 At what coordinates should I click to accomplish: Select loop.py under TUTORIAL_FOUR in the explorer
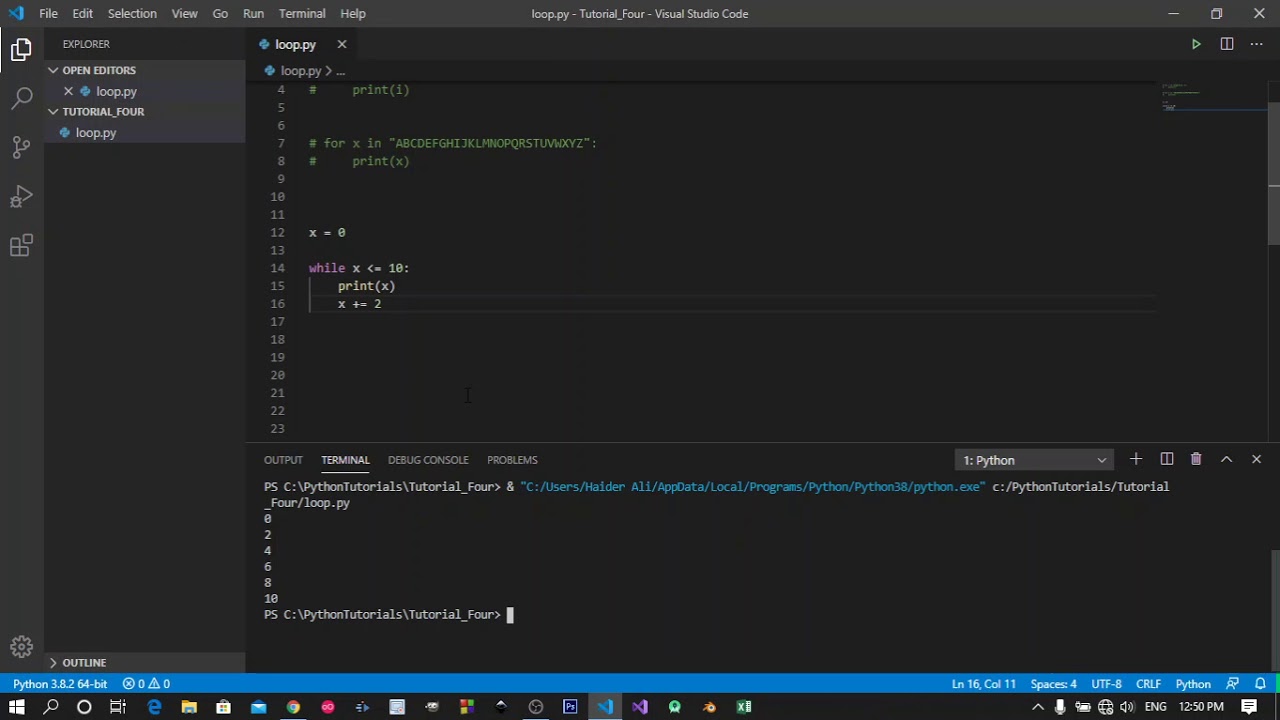coord(145,133)
